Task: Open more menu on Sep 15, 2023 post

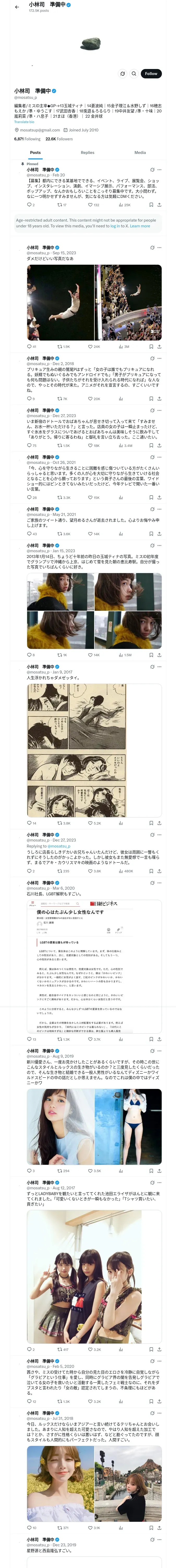Action: pos(160,248)
